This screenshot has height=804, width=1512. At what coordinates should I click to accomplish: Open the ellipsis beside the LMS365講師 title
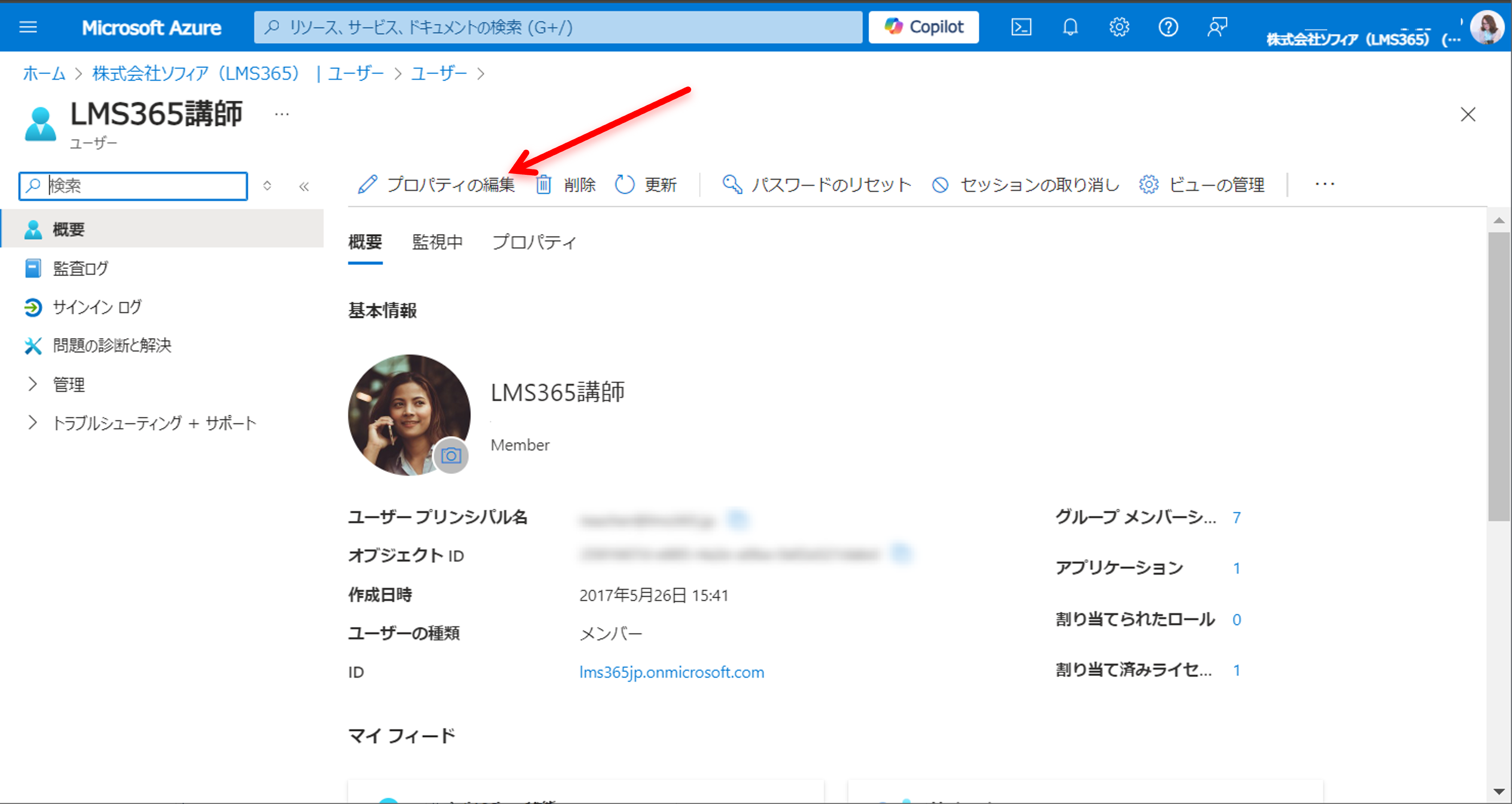282,114
